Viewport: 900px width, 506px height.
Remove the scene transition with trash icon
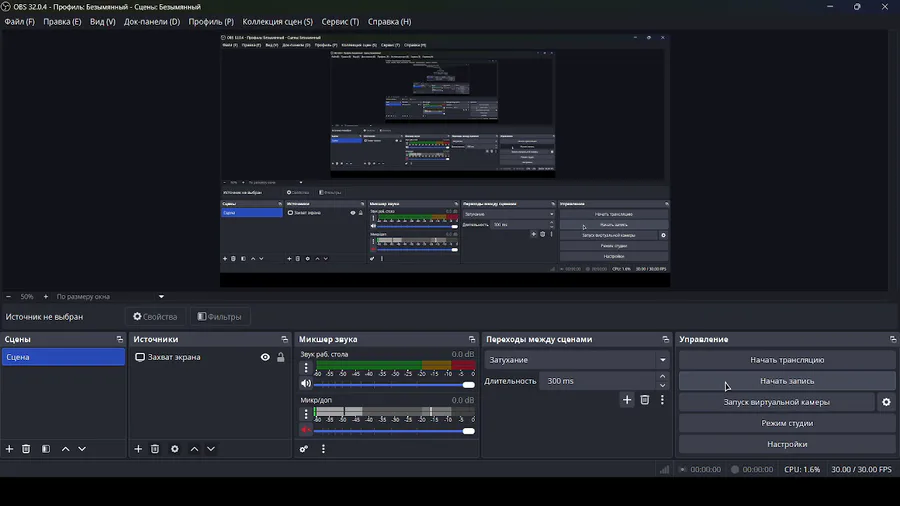click(645, 400)
